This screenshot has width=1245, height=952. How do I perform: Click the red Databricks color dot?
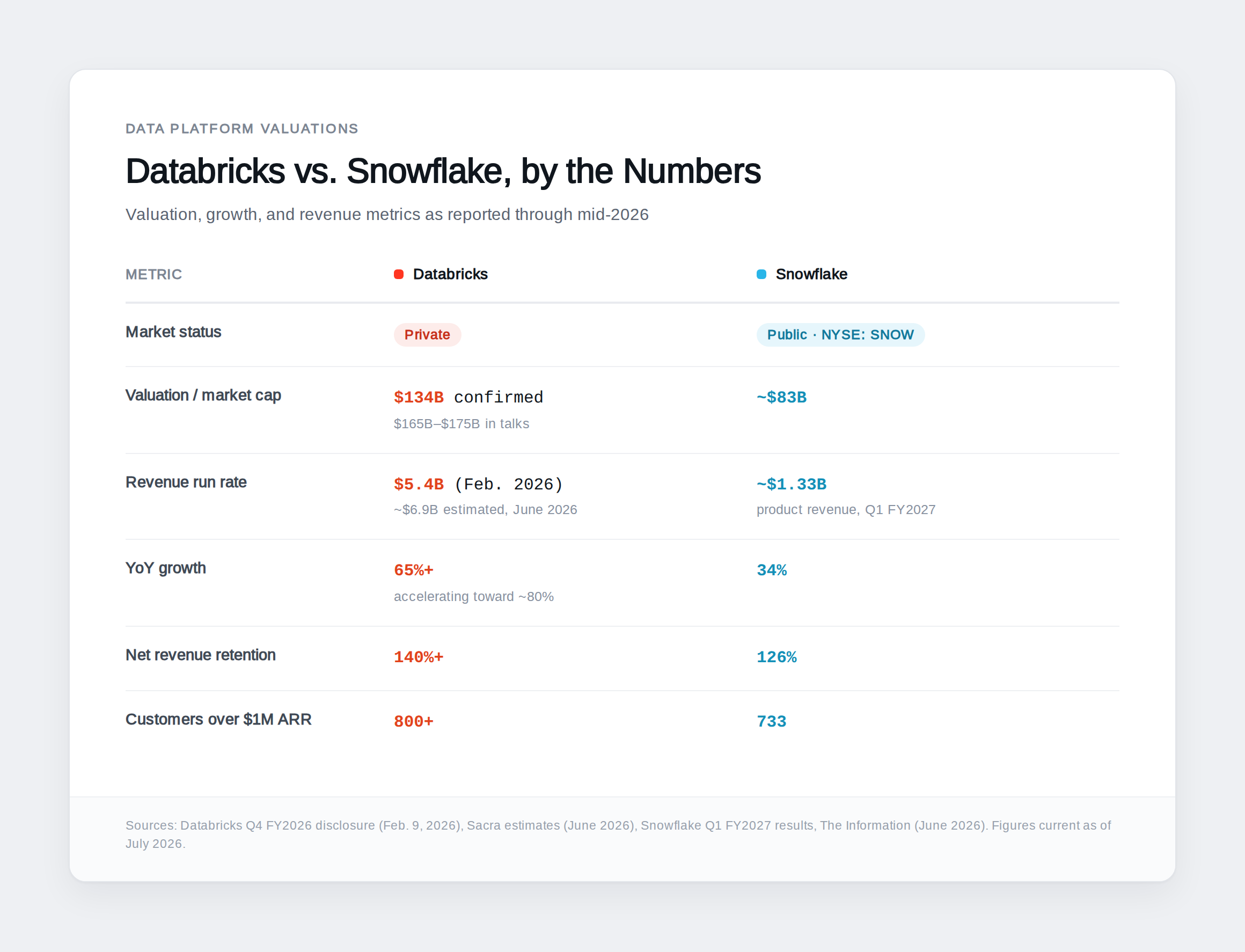click(x=398, y=274)
